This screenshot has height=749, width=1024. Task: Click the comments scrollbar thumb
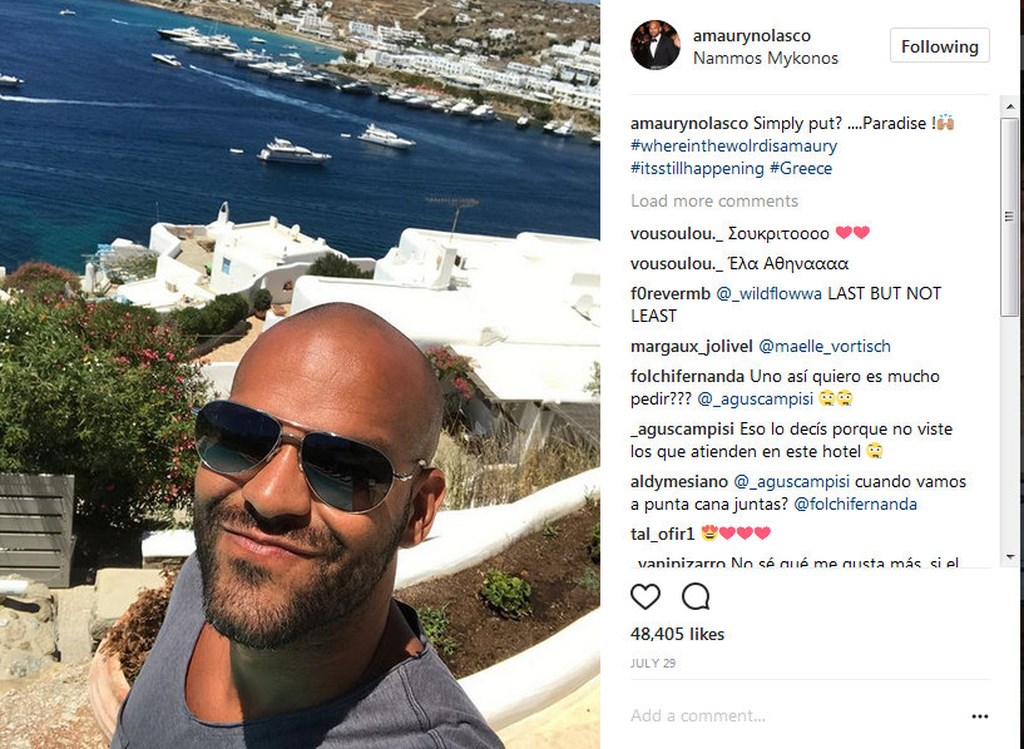(x=1009, y=217)
